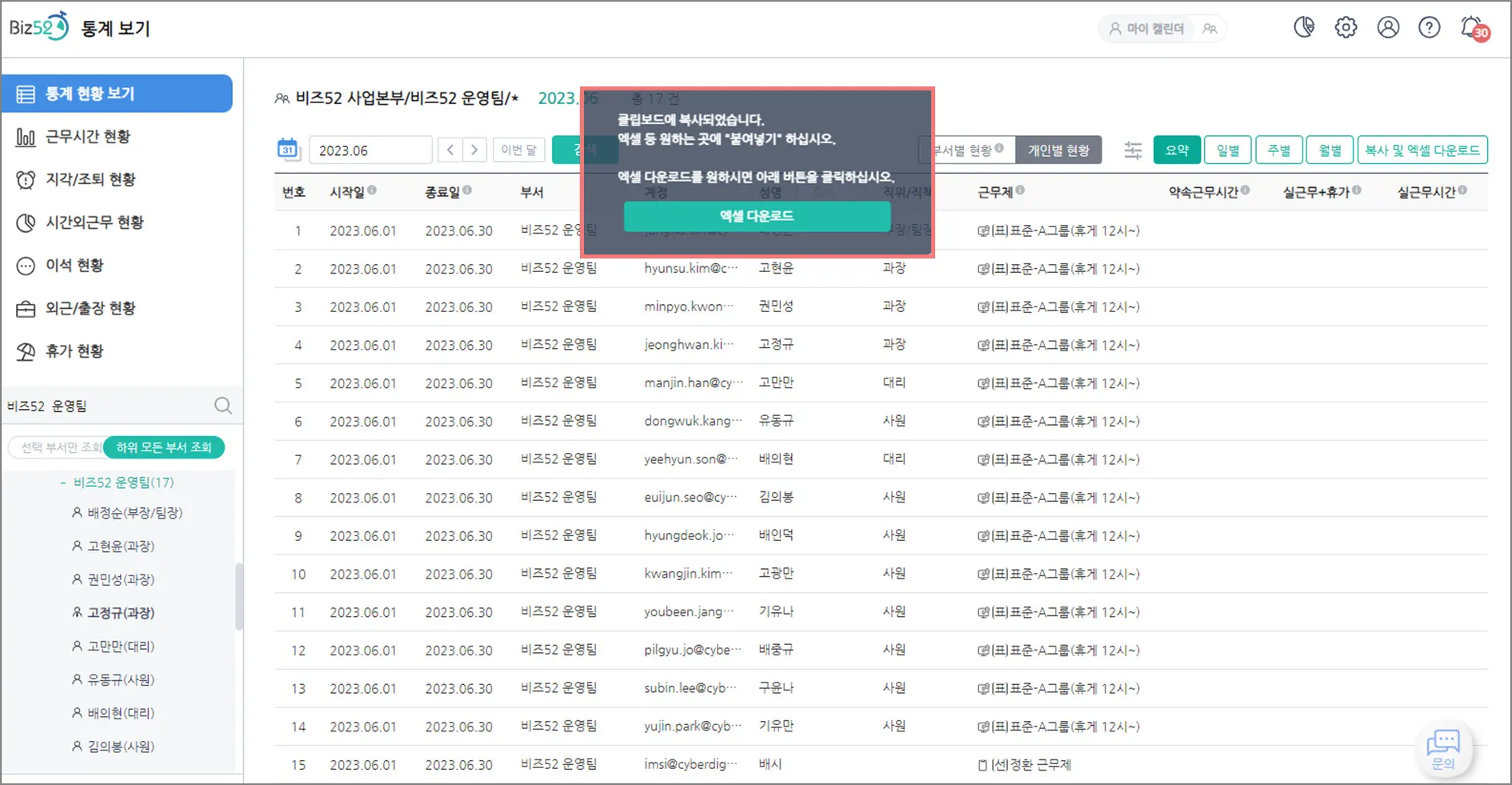1512x785 pixels.
Task: Select 유동규(사원) in the tree
Action: (x=113, y=679)
